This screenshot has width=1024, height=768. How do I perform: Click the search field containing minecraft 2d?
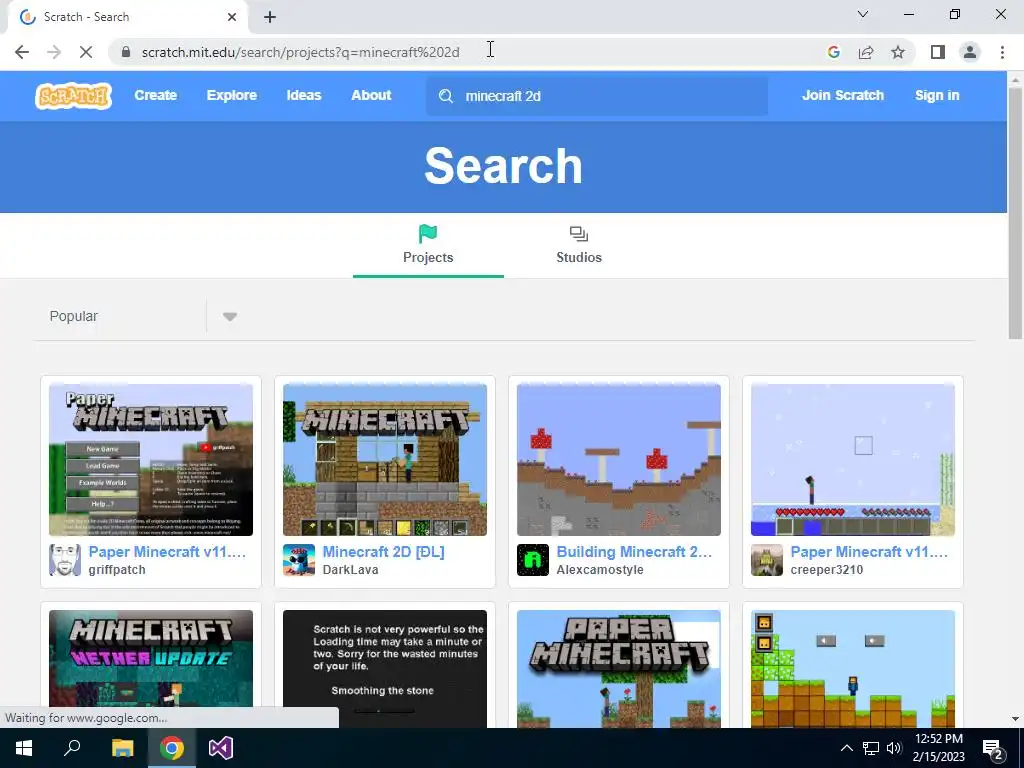pos(597,96)
